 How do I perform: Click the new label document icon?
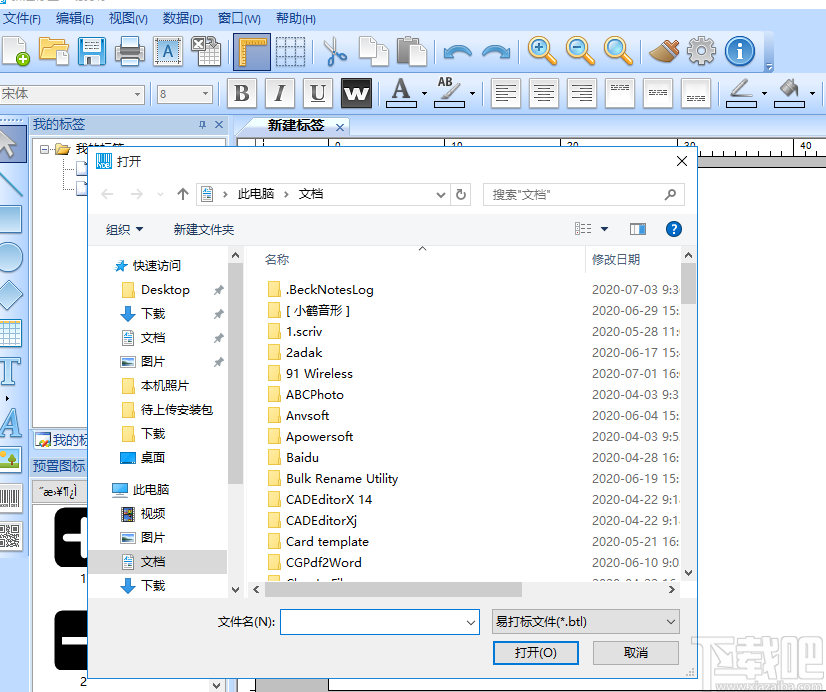coord(16,51)
